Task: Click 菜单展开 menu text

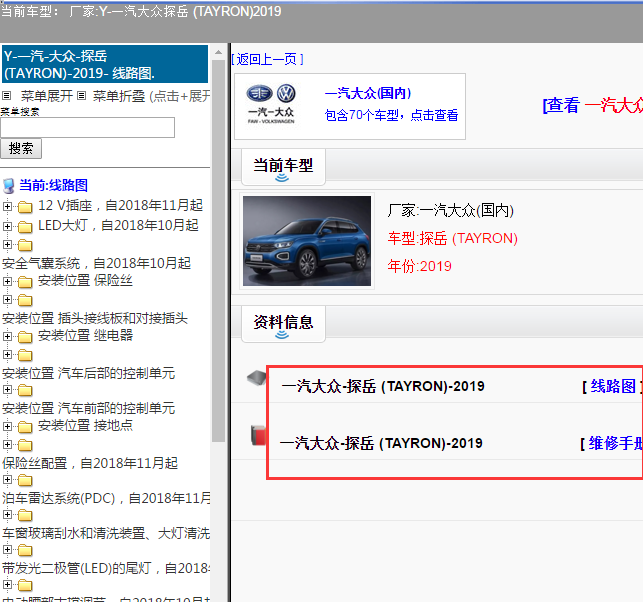Action: [47, 96]
